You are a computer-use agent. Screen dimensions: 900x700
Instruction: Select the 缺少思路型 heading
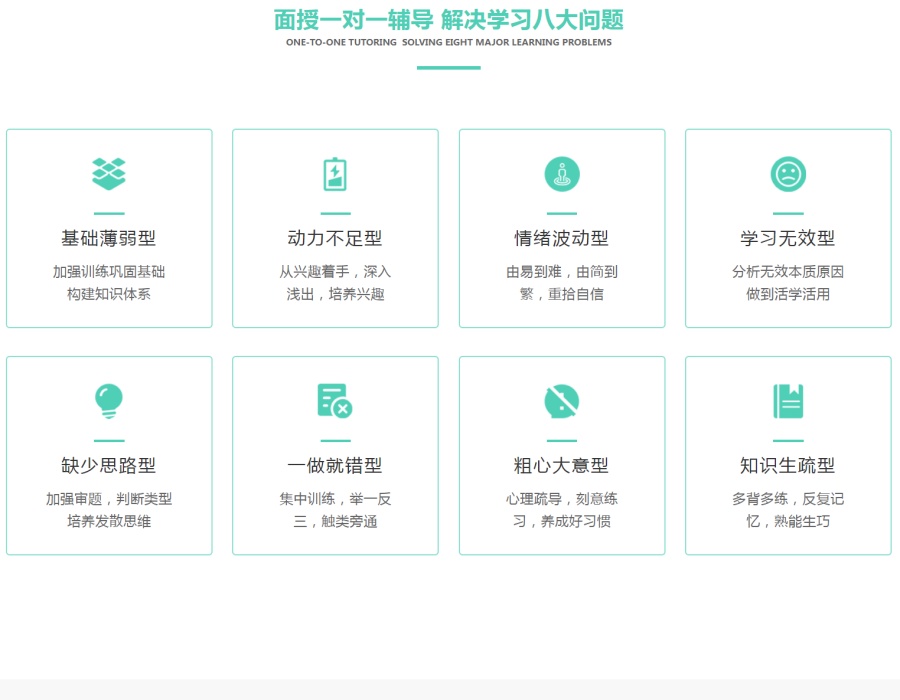109,465
